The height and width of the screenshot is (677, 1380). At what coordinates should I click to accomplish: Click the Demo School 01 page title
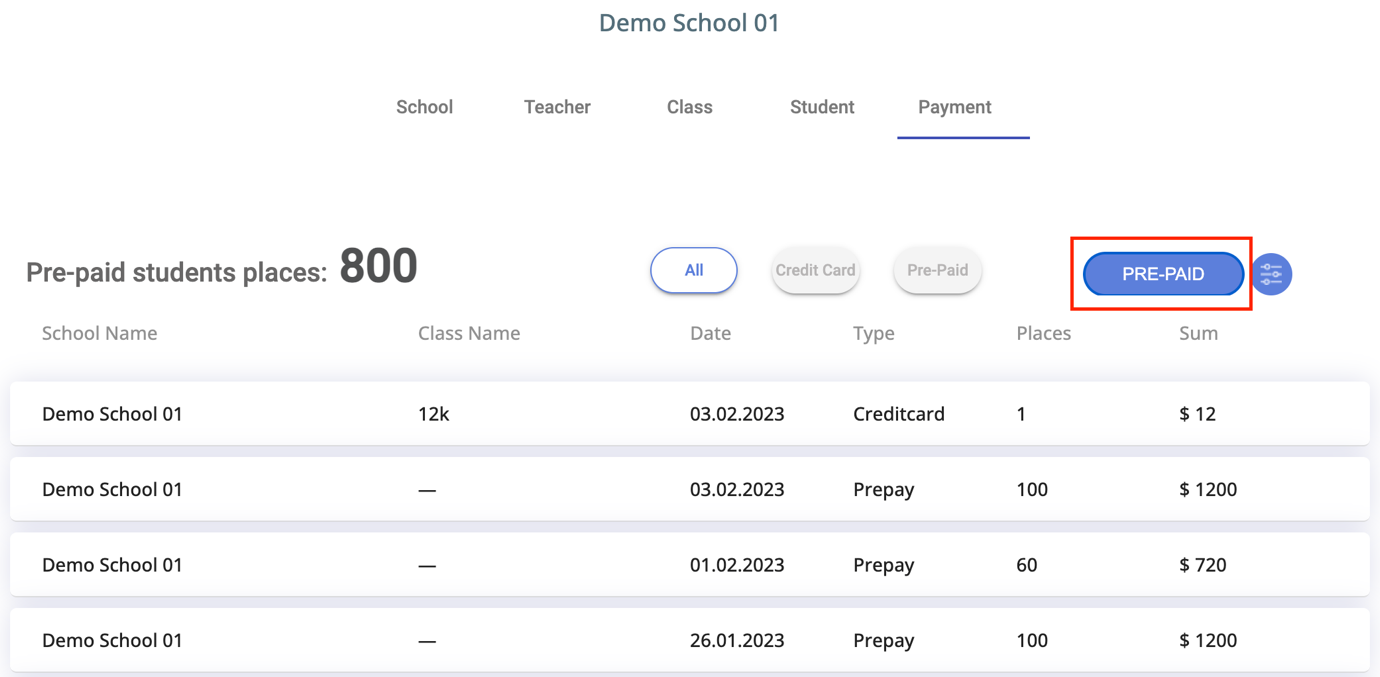coord(689,23)
